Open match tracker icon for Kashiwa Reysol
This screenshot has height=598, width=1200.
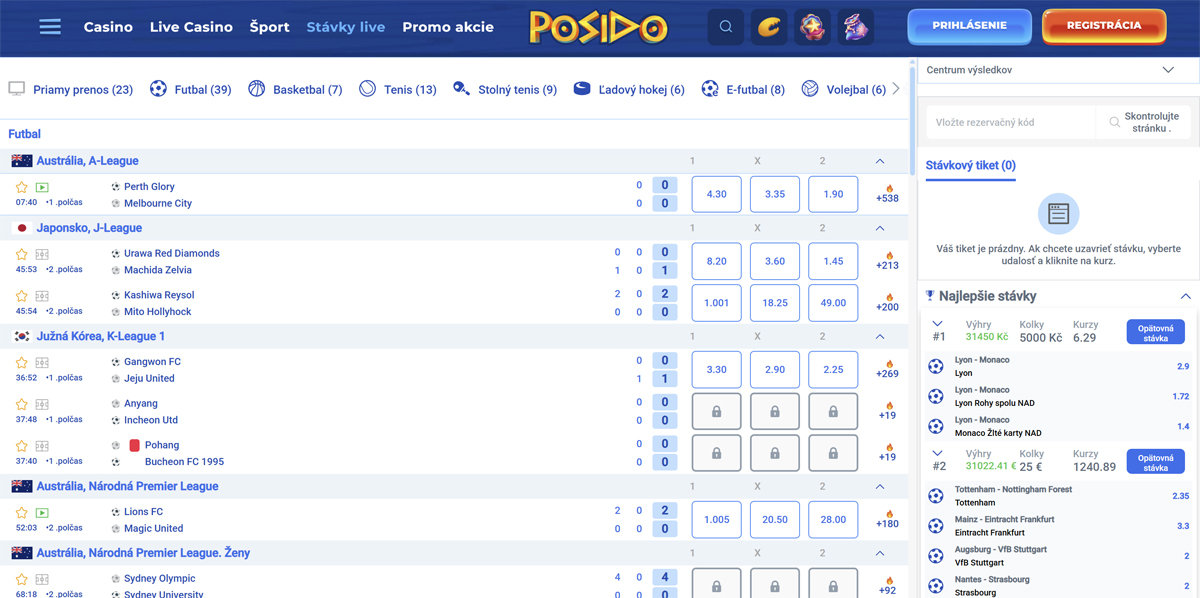pos(42,296)
